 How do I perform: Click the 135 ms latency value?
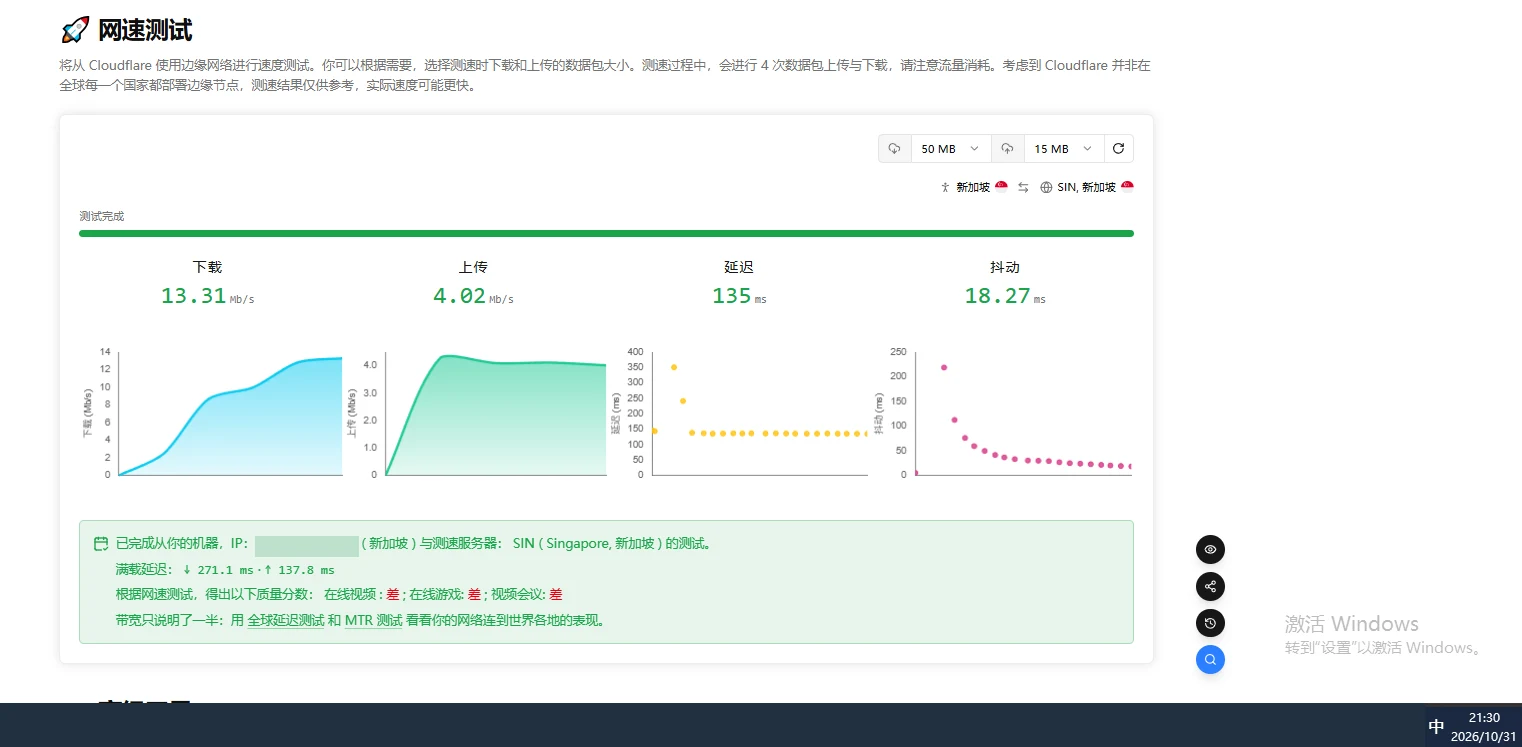[x=731, y=296]
